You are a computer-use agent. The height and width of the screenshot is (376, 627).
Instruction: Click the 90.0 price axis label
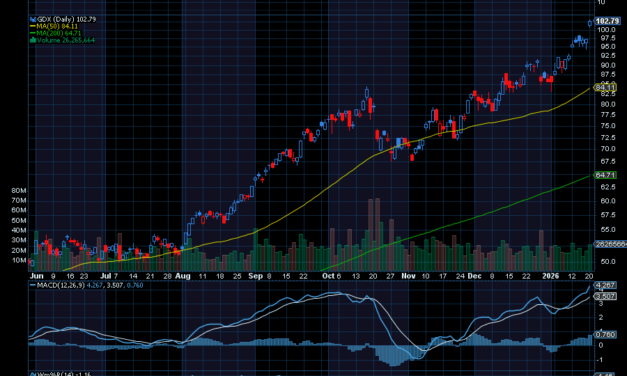coord(608,65)
